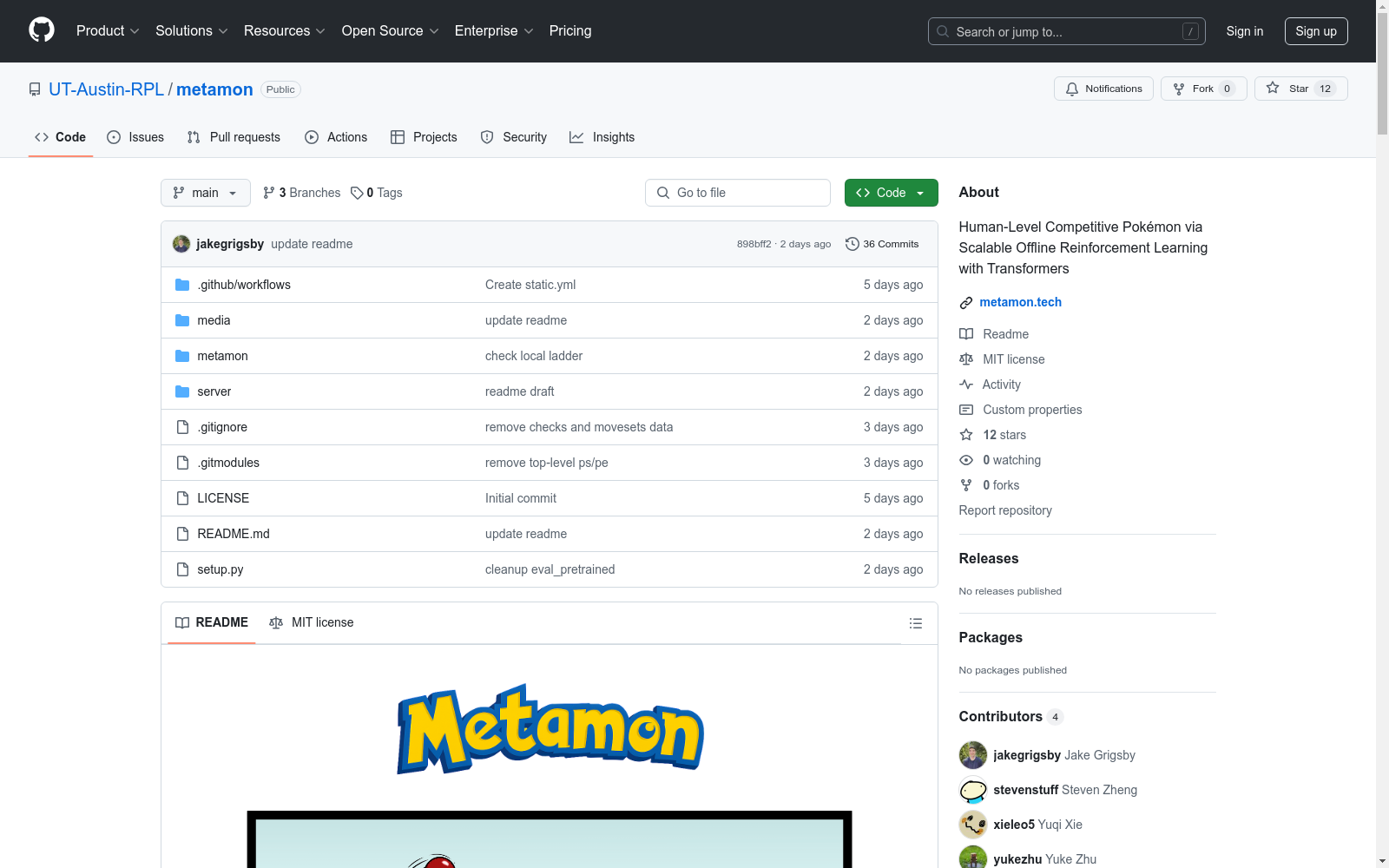
Task: Select the README tab in the file viewer
Action: coord(212,622)
